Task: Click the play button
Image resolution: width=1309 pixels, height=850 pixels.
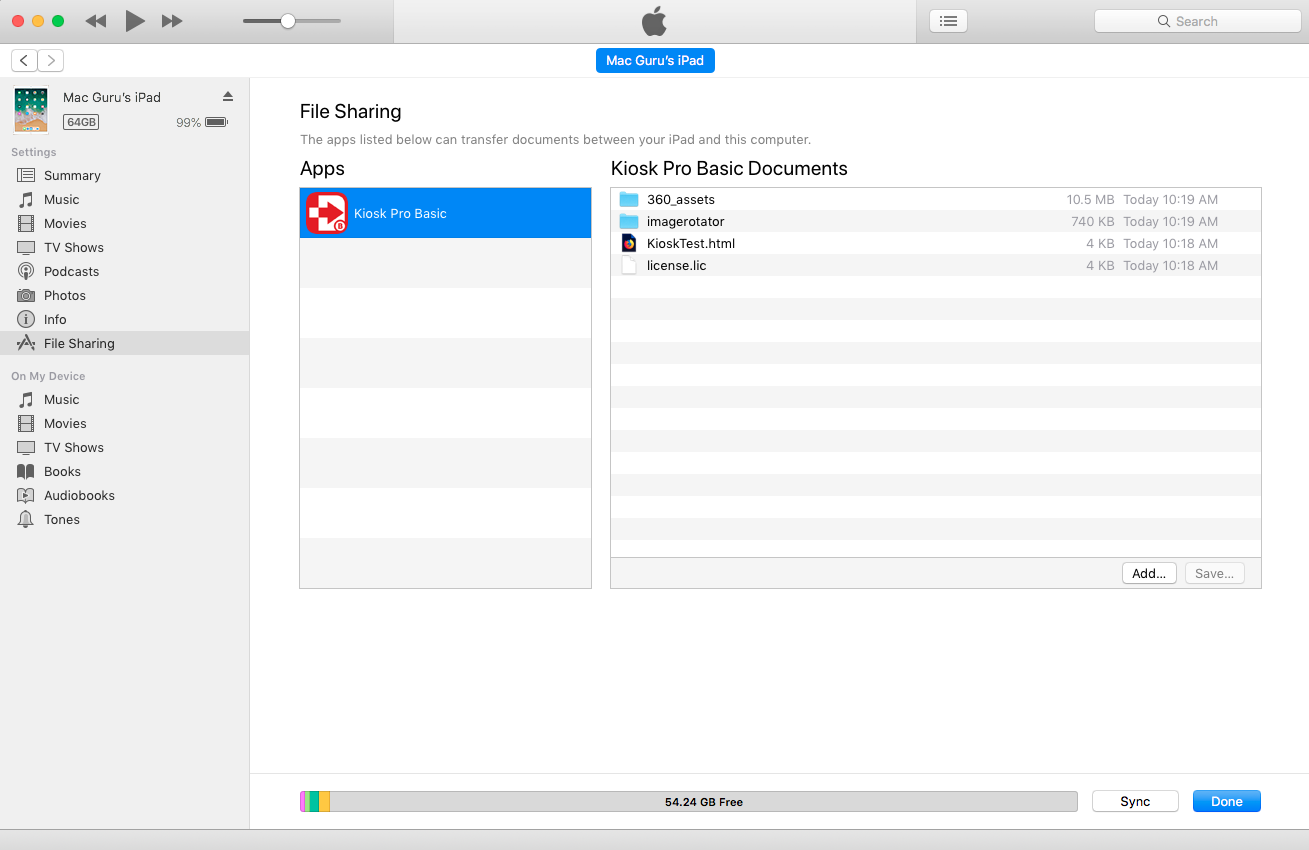Action: (135, 21)
